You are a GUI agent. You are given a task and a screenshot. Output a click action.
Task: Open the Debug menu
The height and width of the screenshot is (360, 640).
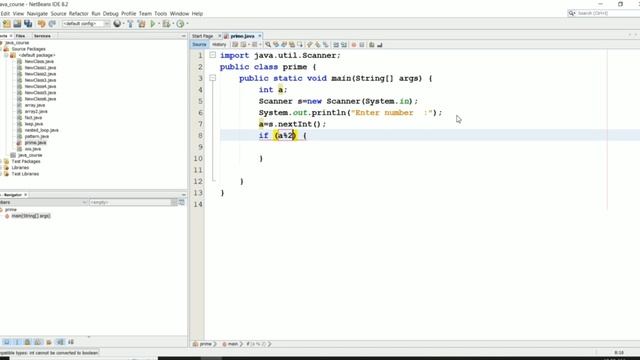coord(110,13)
